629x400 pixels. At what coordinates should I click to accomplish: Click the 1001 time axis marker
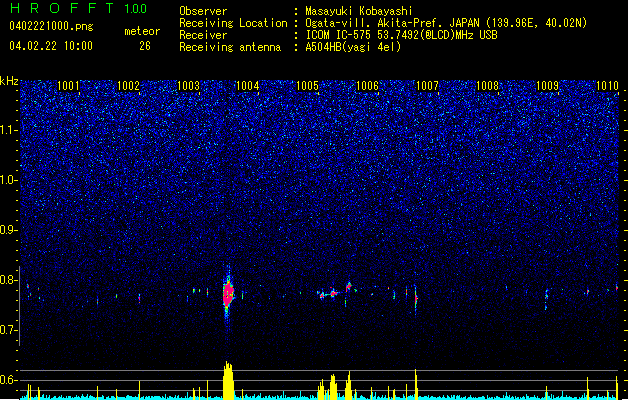(68, 86)
